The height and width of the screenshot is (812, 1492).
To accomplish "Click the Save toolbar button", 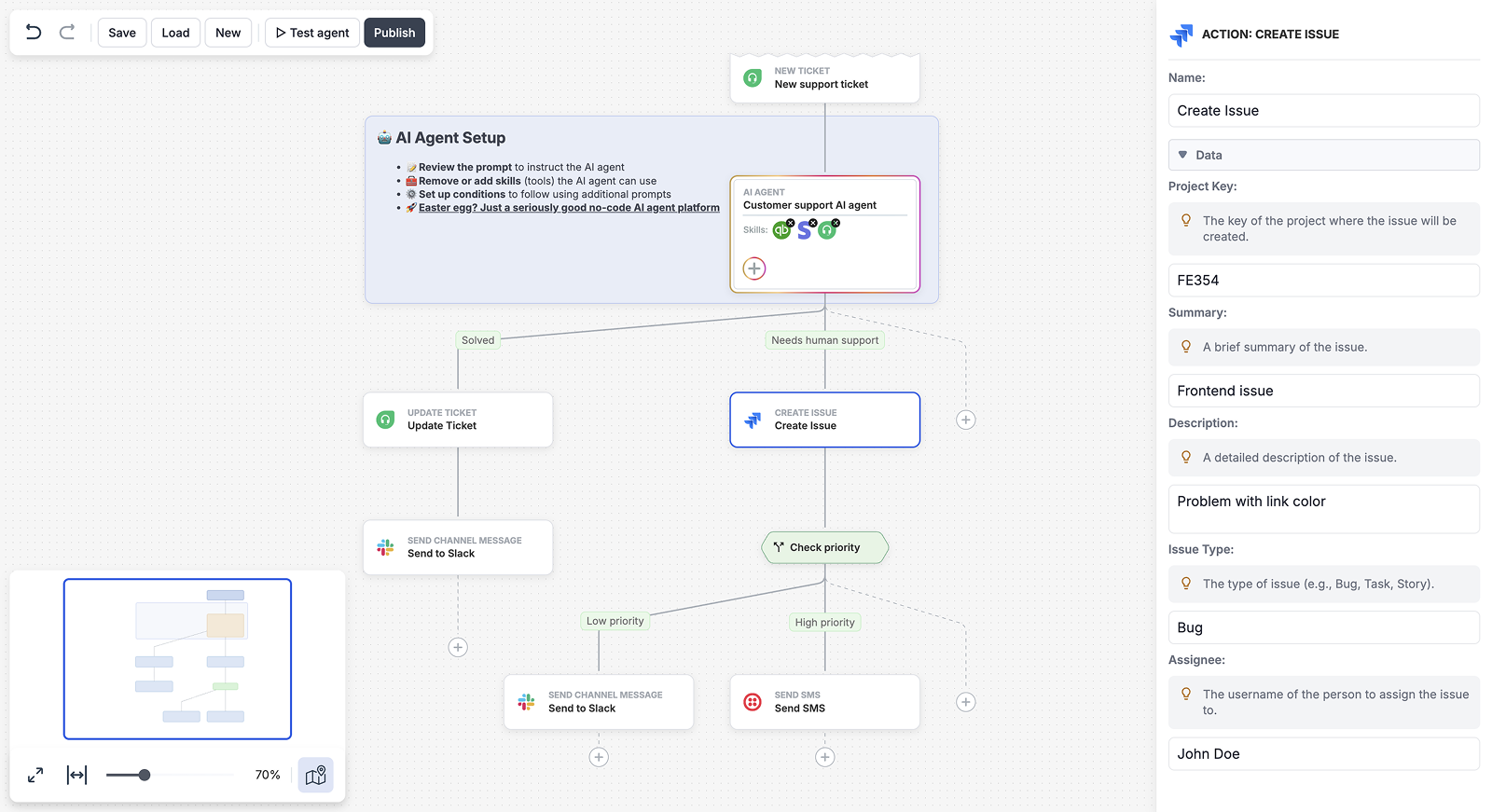I will [x=122, y=33].
